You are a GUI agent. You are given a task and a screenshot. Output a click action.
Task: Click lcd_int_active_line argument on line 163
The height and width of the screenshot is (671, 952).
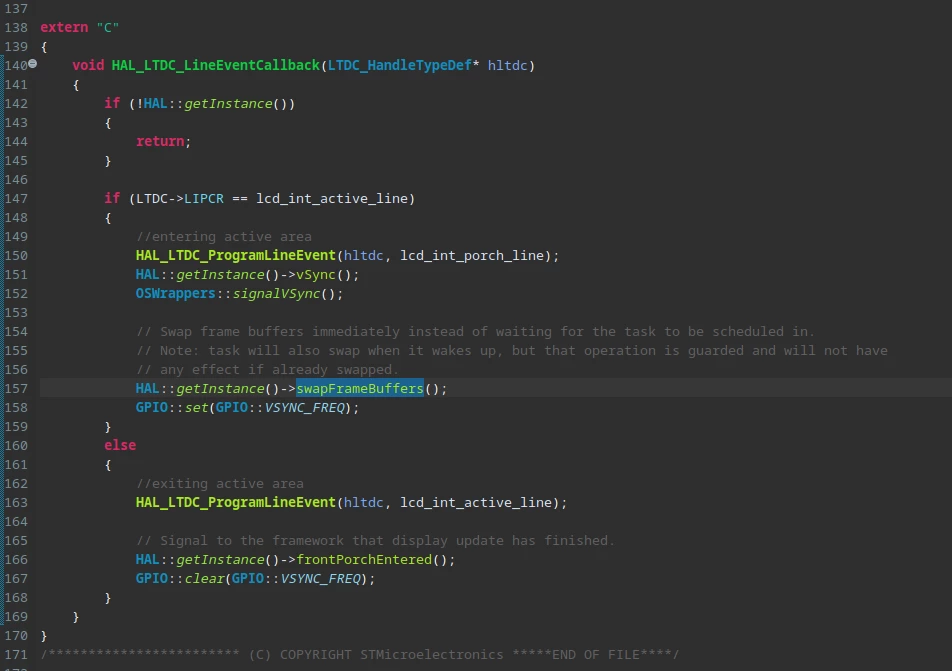click(x=476, y=503)
